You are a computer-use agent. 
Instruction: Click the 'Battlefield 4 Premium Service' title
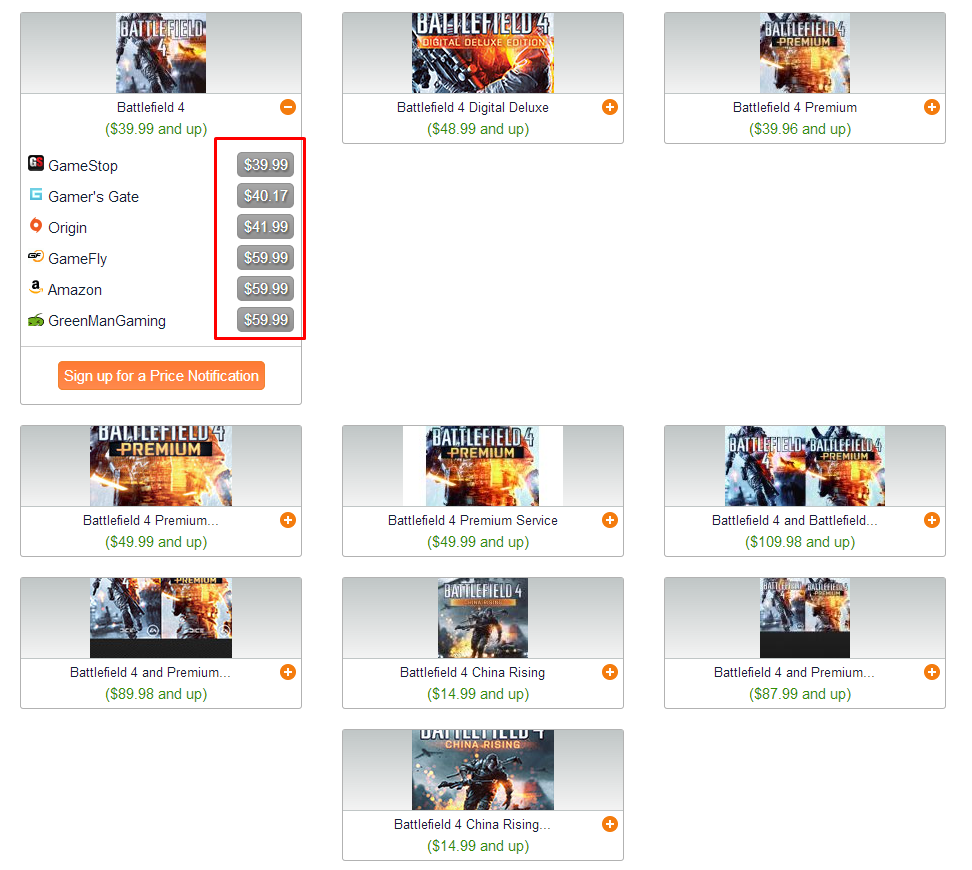(x=473, y=520)
